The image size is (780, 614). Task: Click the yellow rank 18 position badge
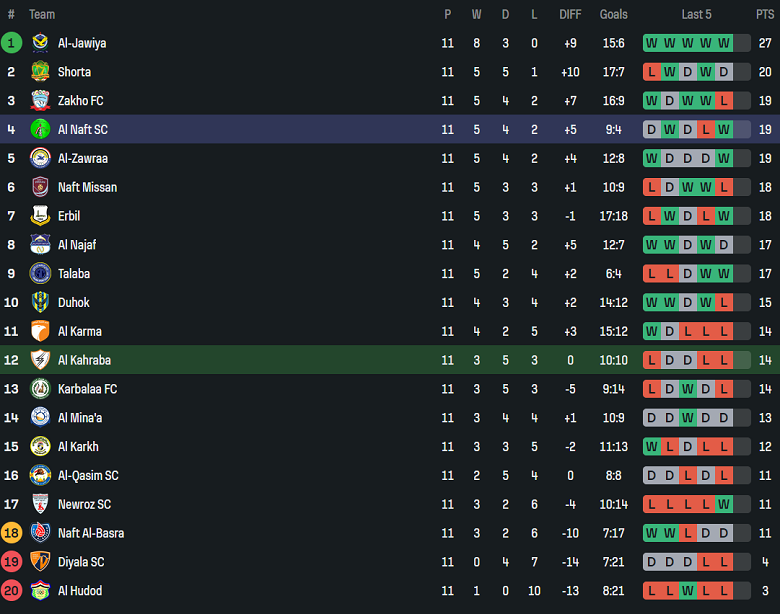11,533
